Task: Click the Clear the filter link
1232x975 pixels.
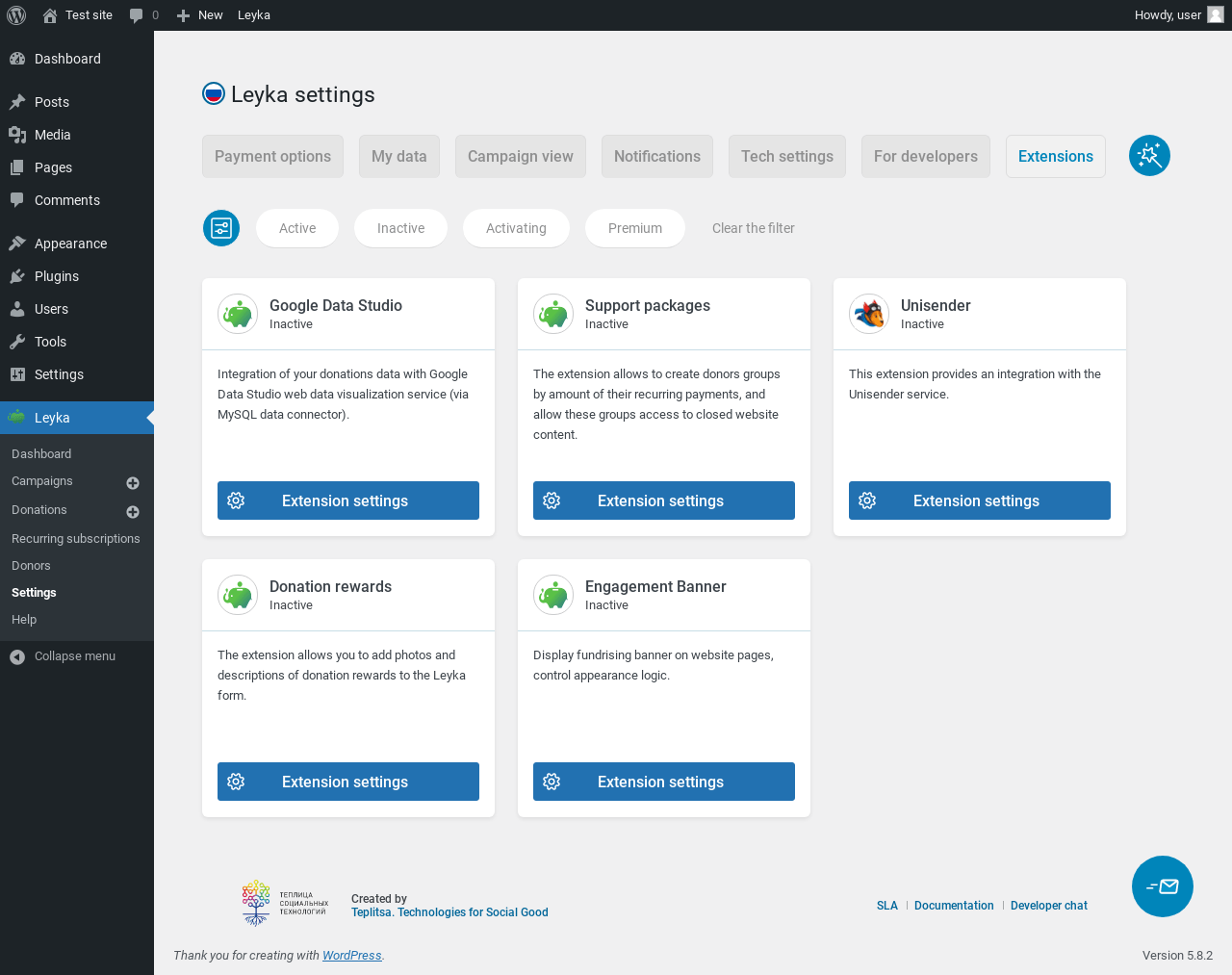Action: [x=754, y=228]
